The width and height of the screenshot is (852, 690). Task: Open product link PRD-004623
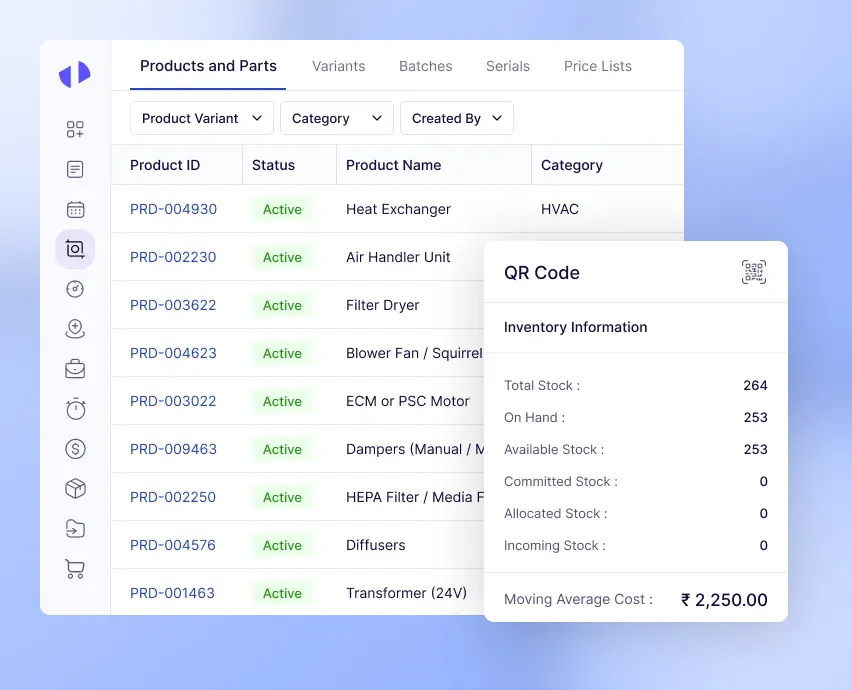pyautogui.click(x=173, y=353)
